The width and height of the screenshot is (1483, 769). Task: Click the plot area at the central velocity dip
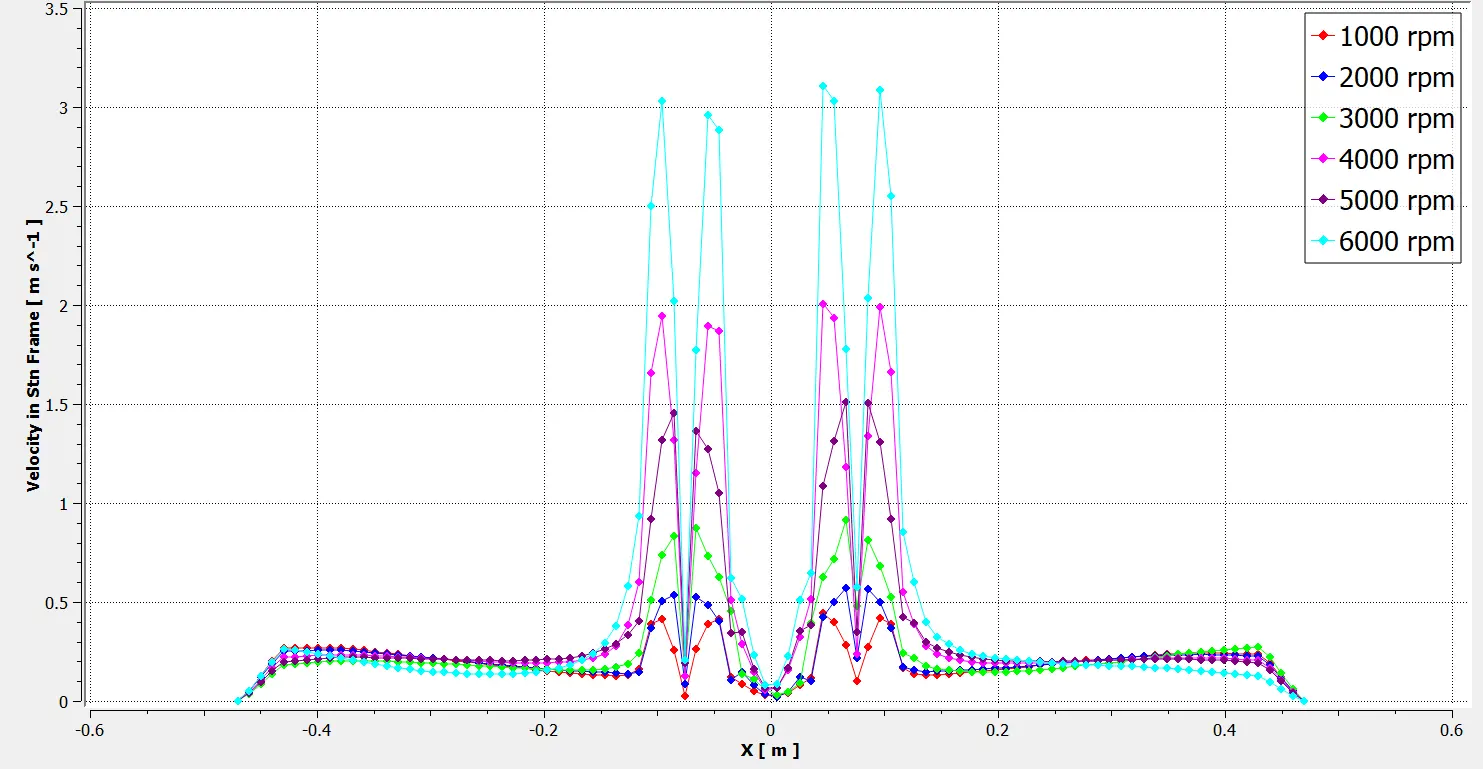(772, 692)
